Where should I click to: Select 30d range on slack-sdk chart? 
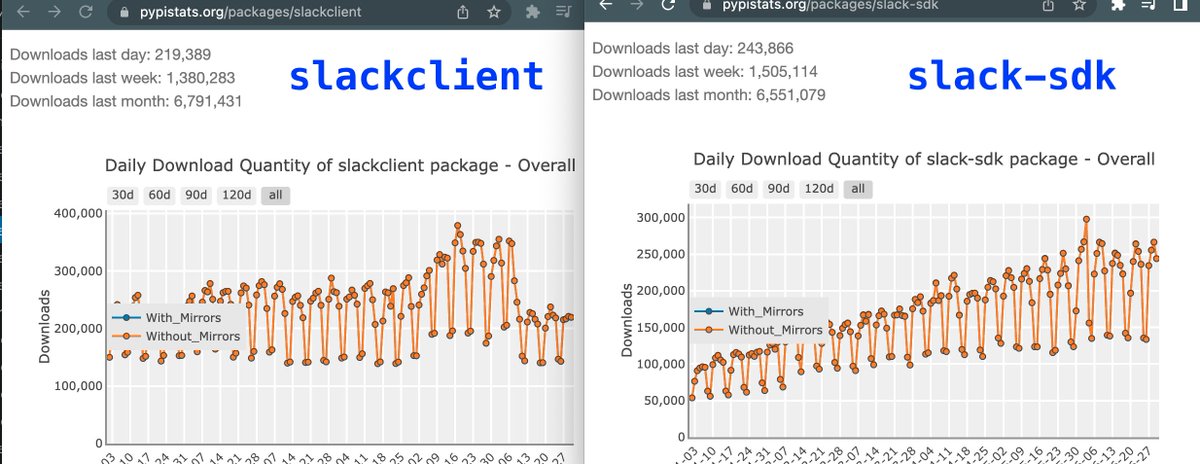pyautogui.click(x=705, y=188)
